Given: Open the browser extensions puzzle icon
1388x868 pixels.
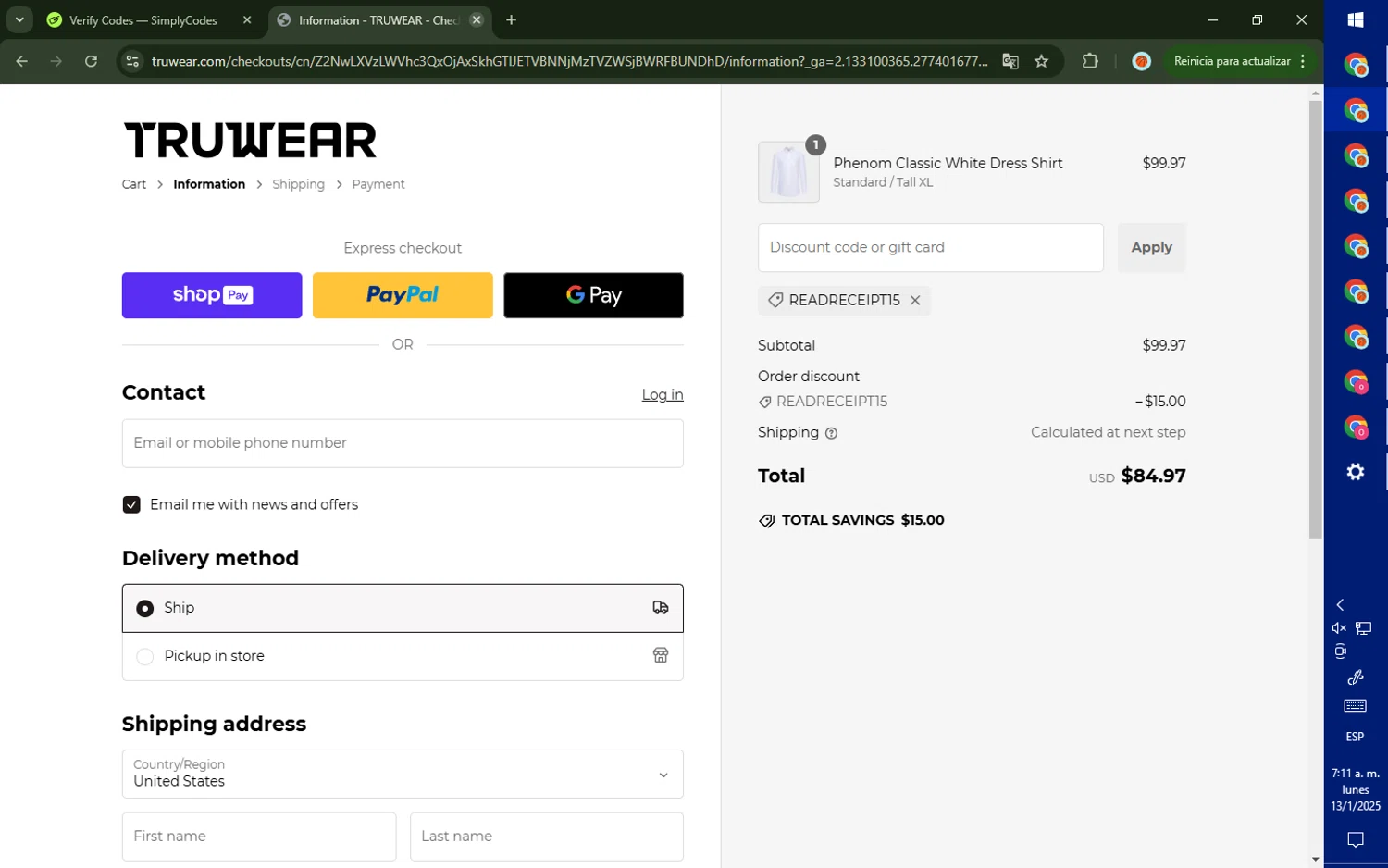Looking at the screenshot, I should (x=1090, y=61).
